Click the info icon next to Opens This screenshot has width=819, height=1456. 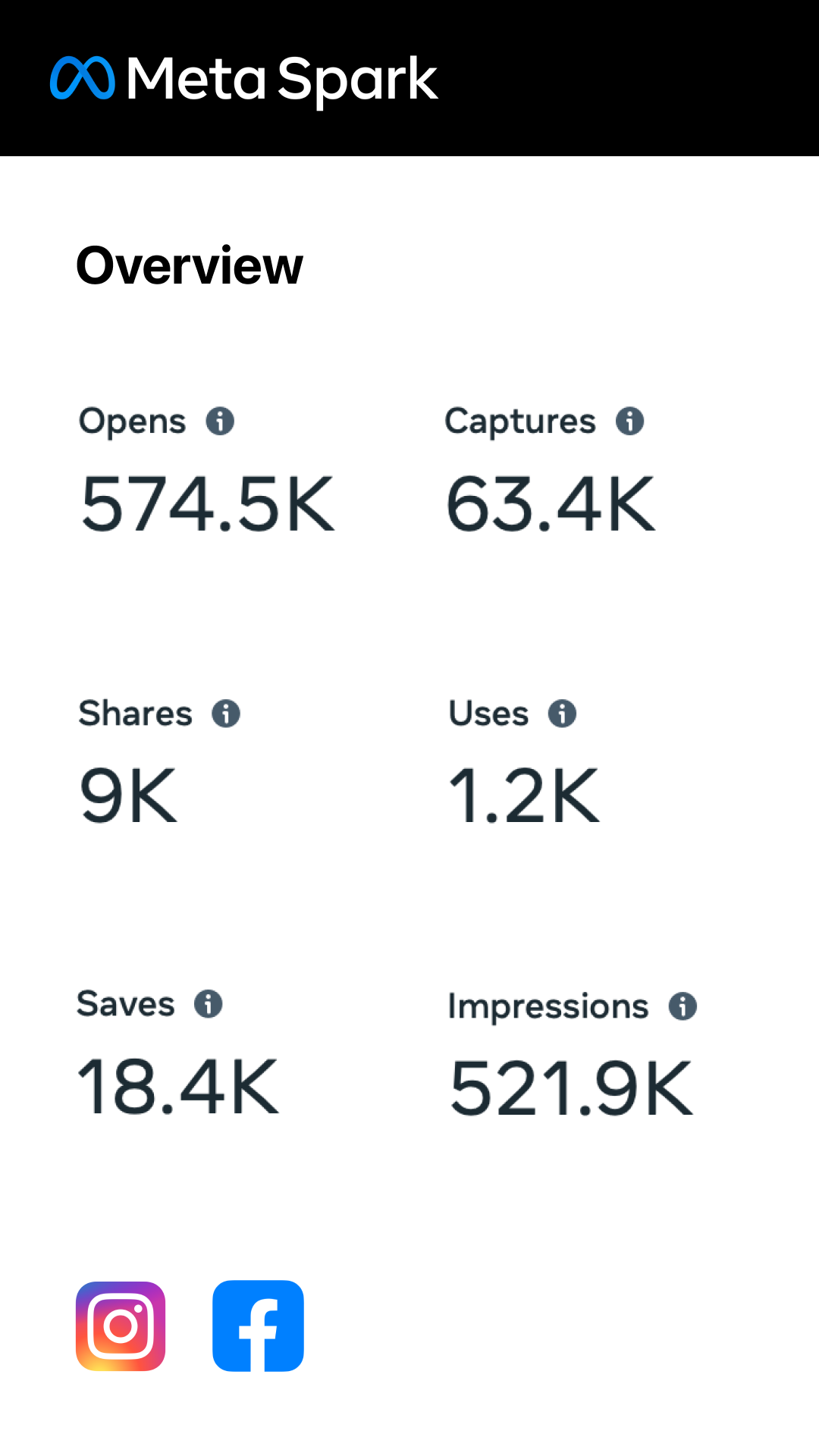coord(220,421)
